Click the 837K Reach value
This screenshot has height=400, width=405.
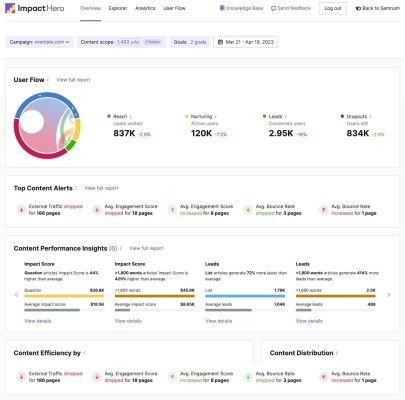click(x=124, y=133)
